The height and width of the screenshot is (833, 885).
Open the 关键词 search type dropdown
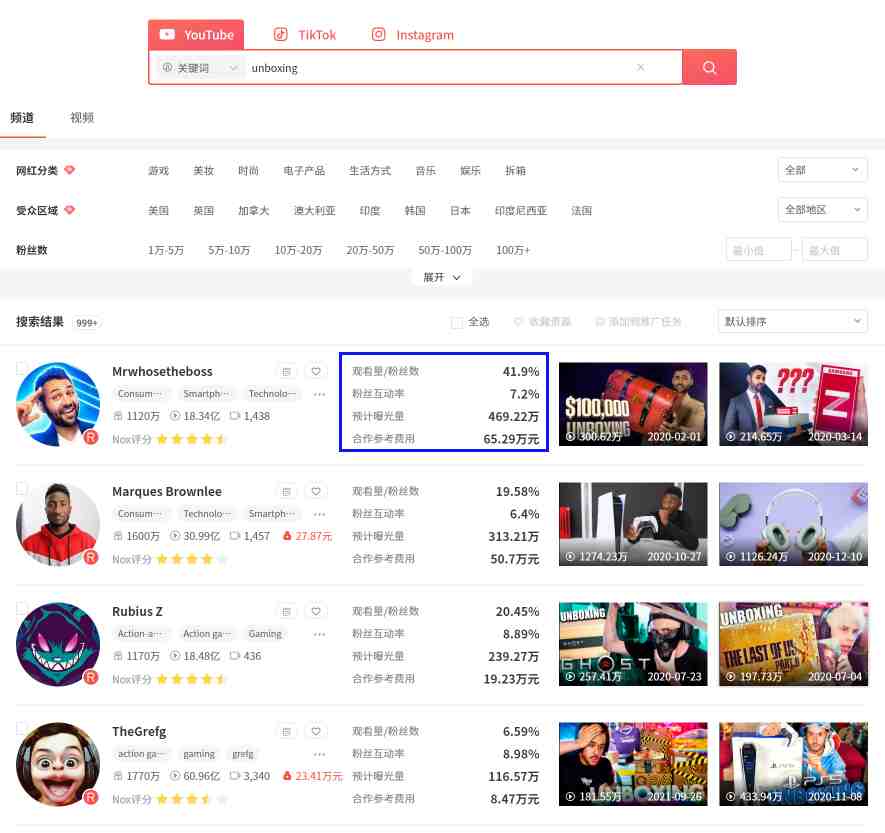(x=199, y=68)
